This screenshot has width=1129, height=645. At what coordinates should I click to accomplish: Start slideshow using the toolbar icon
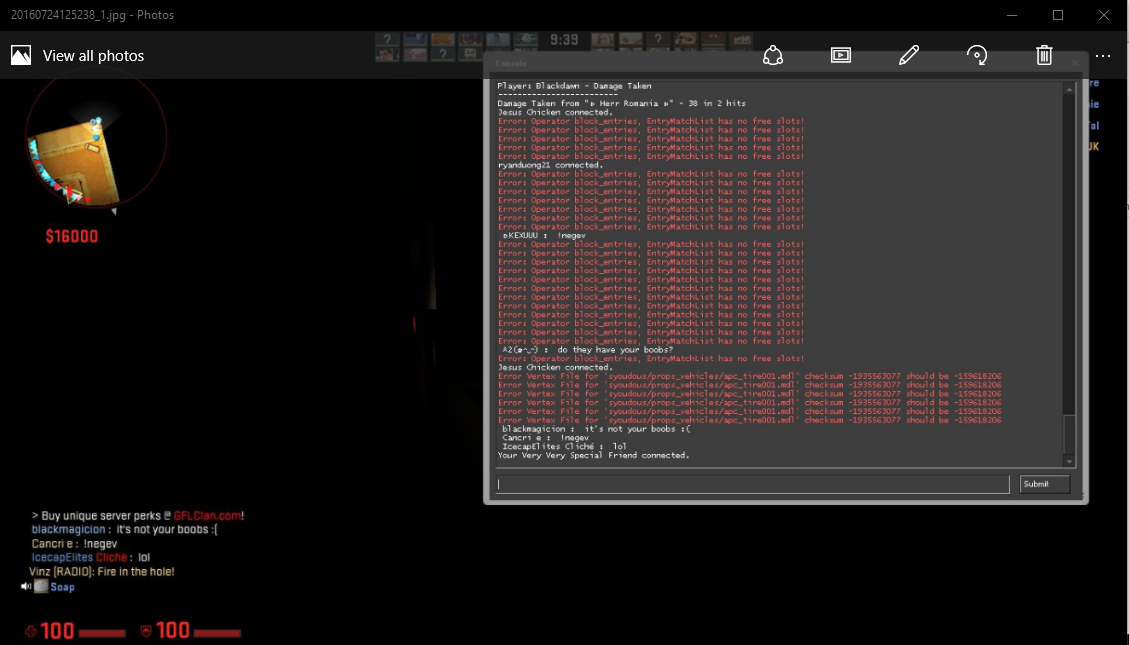click(841, 55)
